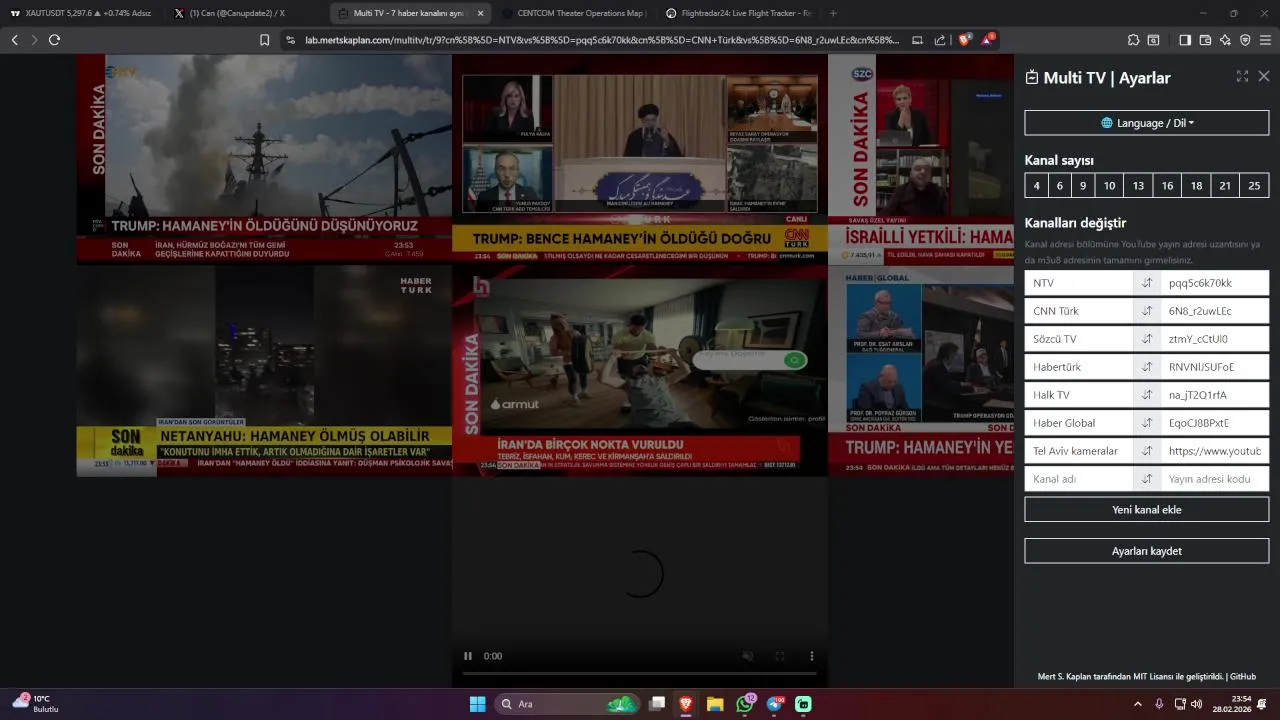
Task: Select the Haber Global stream tile
Action: [x=921, y=371]
